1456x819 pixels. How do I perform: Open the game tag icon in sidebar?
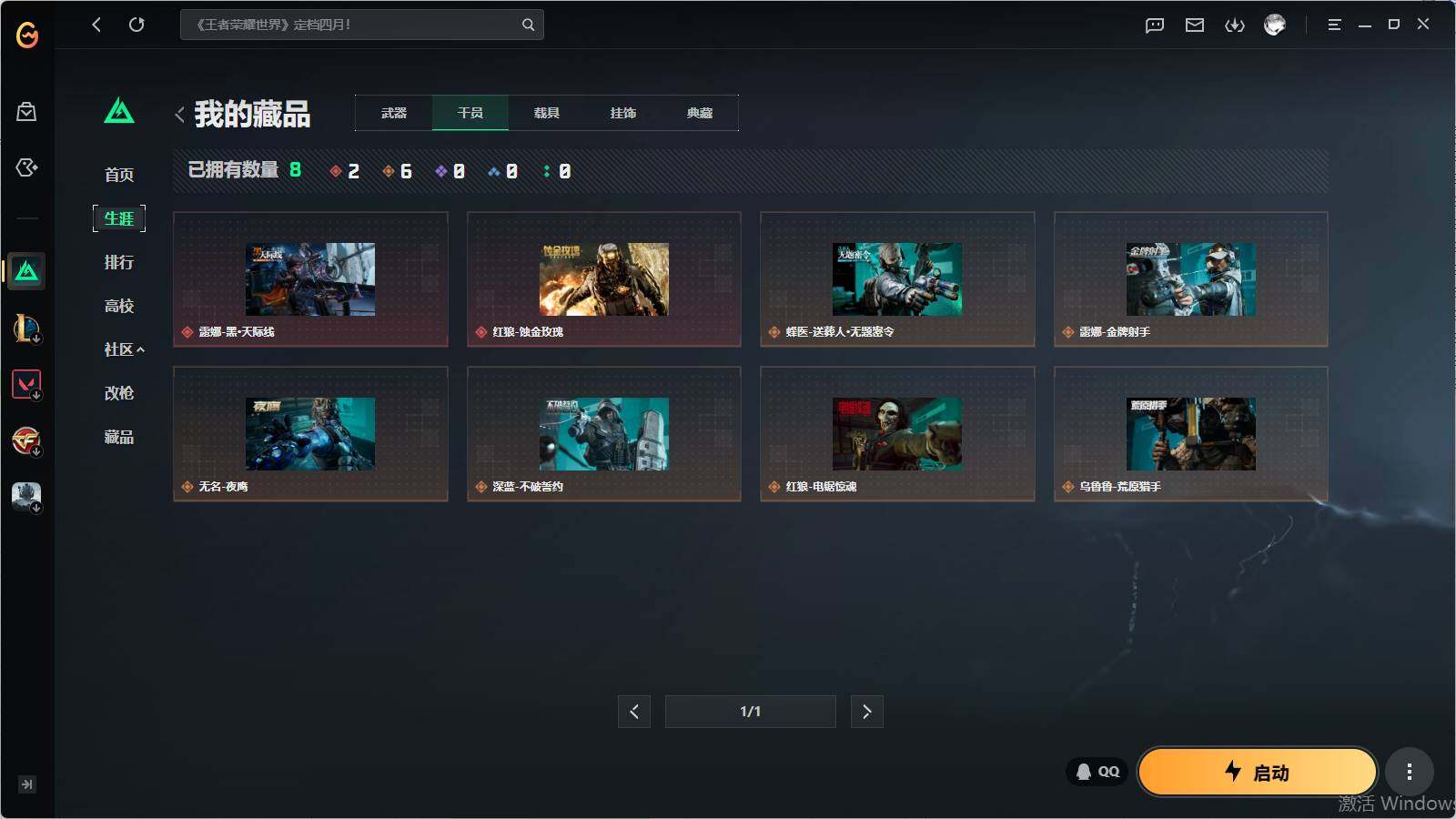pos(26,167)
